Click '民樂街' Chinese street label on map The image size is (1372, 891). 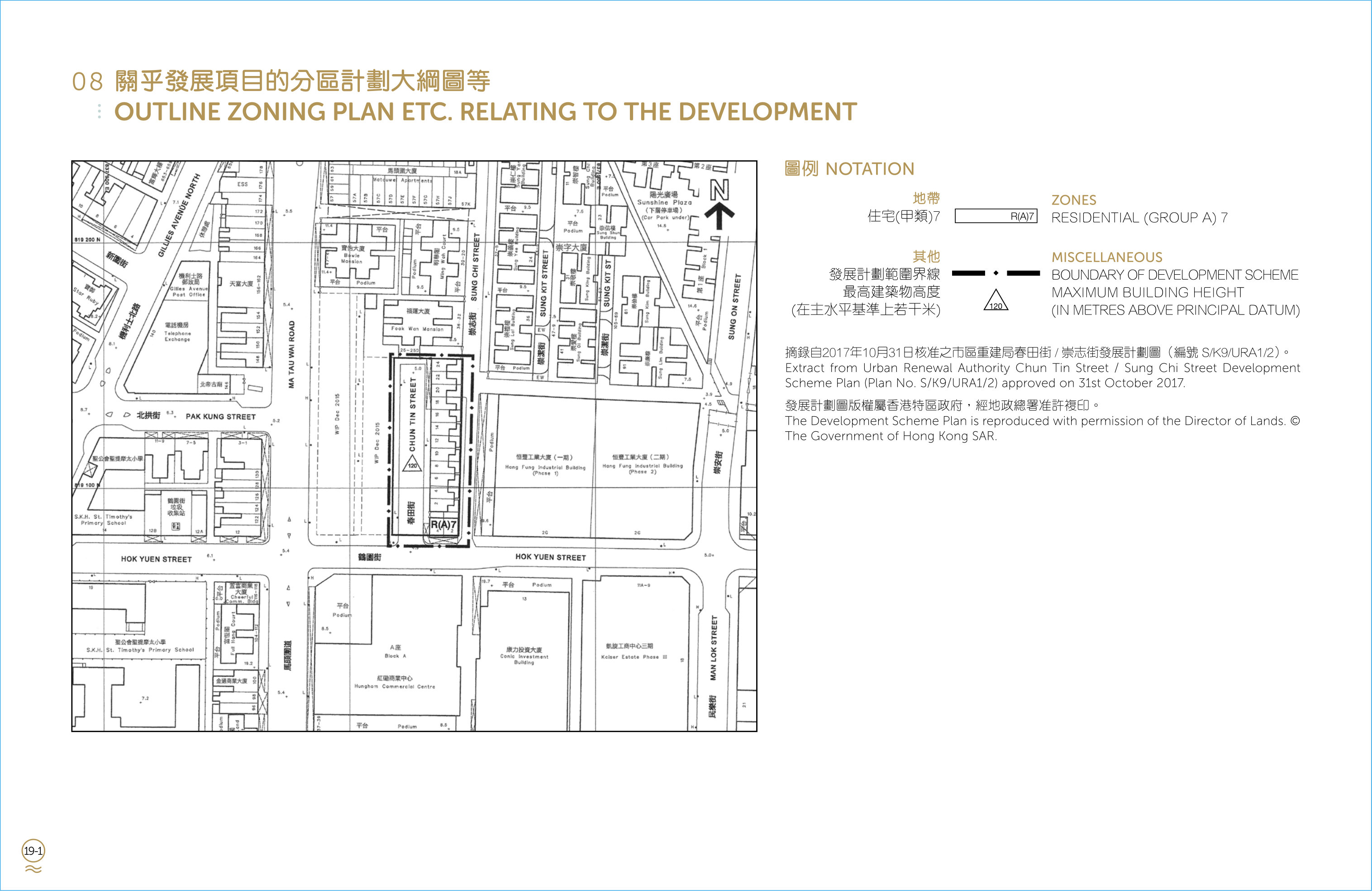(x=713, y=706)
